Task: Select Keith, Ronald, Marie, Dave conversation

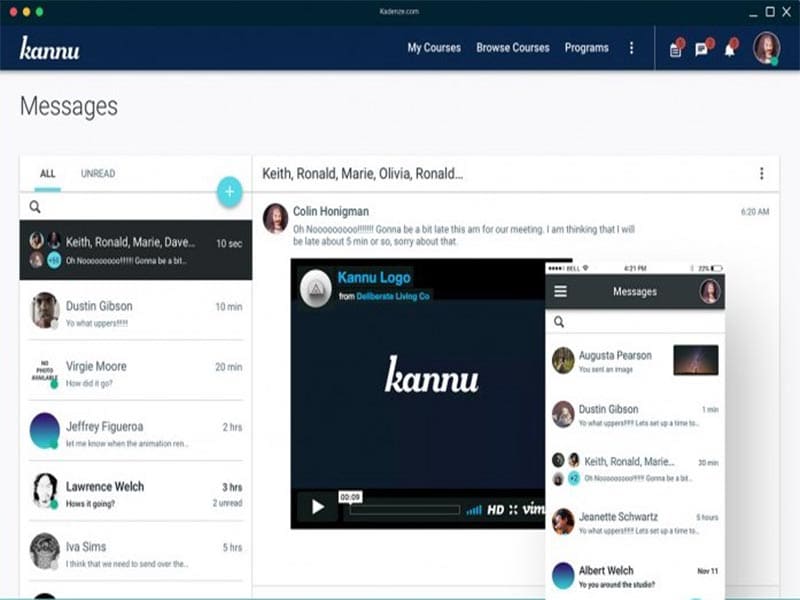Action: tap(136, 250)
